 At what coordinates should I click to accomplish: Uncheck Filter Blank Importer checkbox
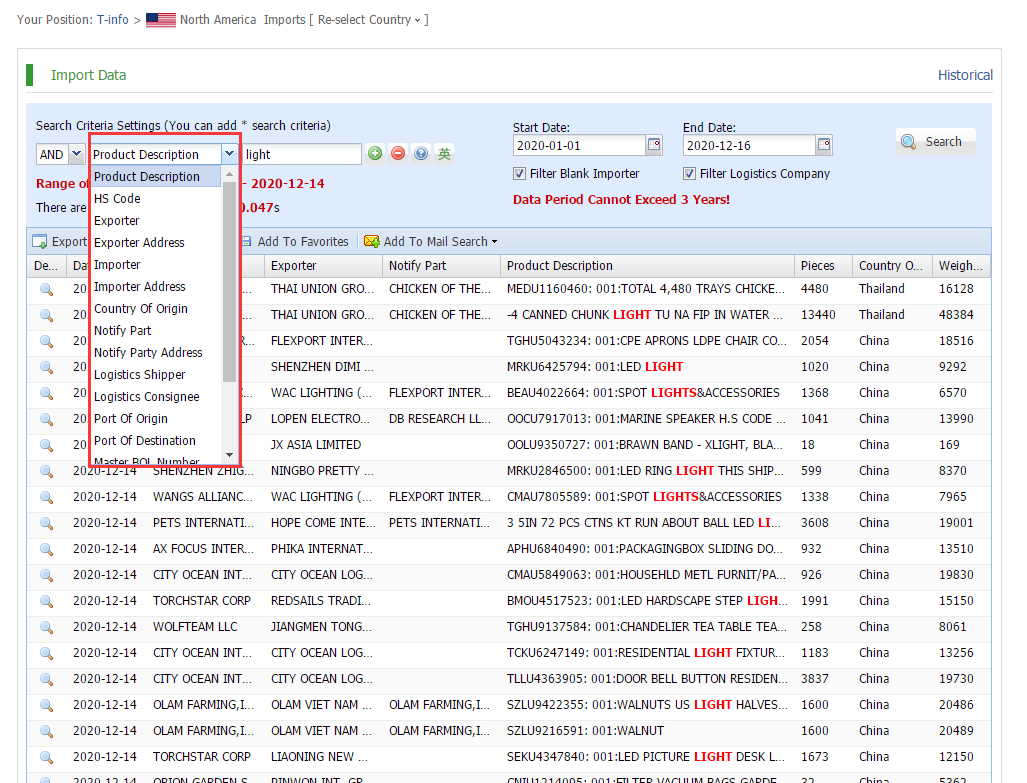(x=520, y=174)
